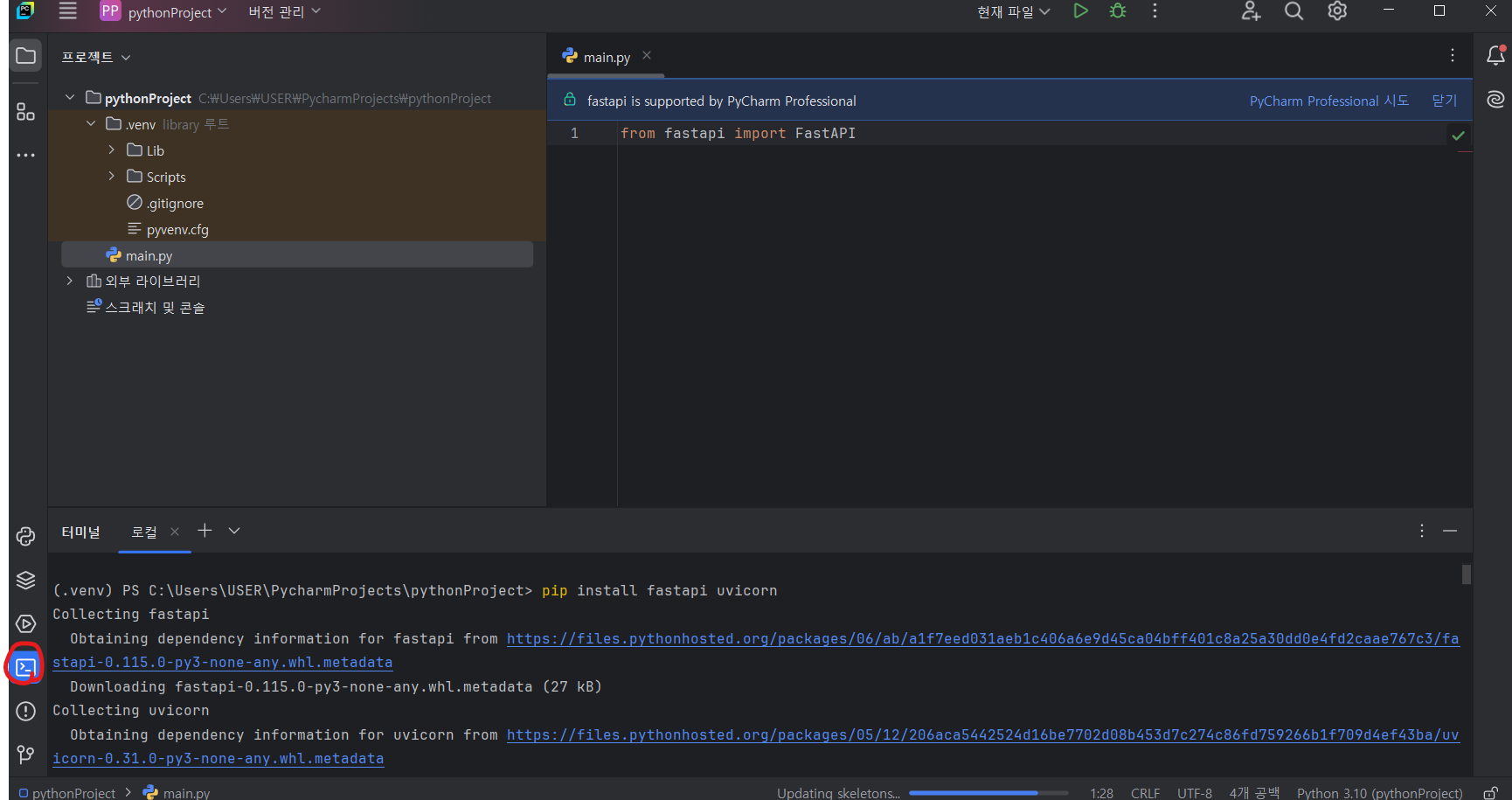
Task: Close the main.py editor tab
Action: tap(647, 56)
